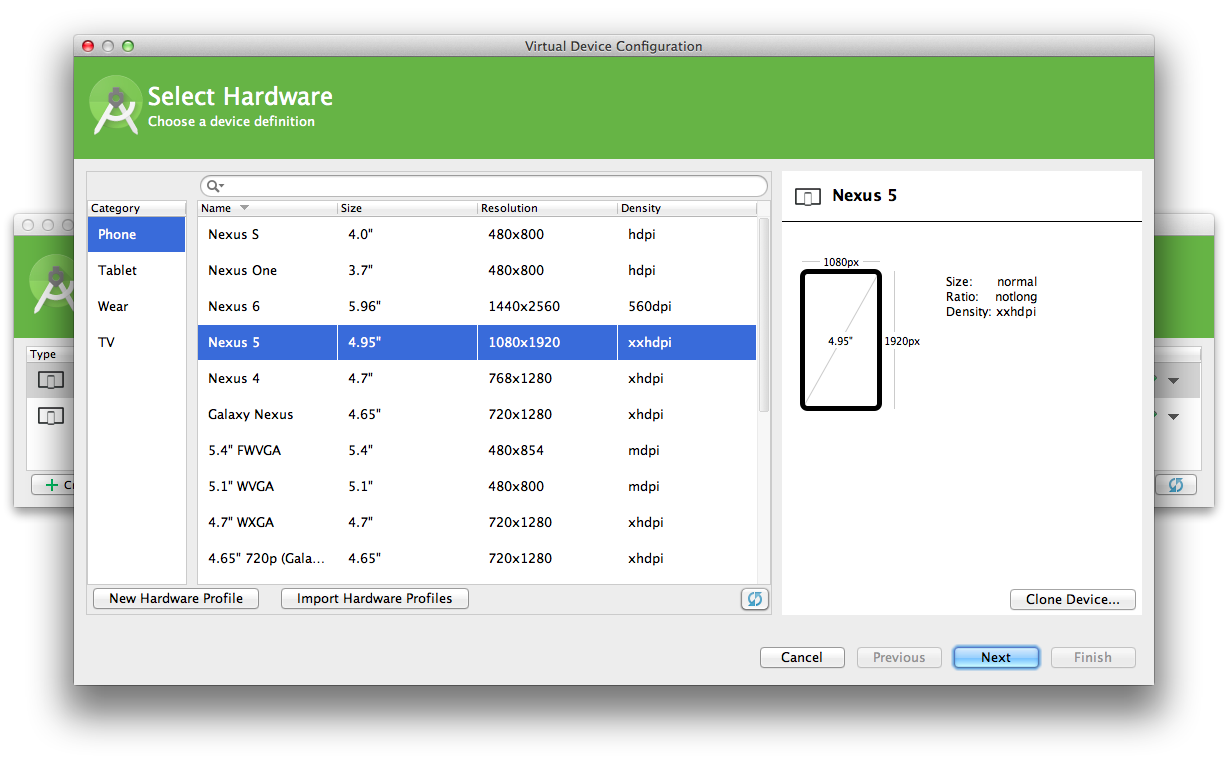The image size is (1228, 764).
Task: Focus the device search field
Action: coord(490,187)
